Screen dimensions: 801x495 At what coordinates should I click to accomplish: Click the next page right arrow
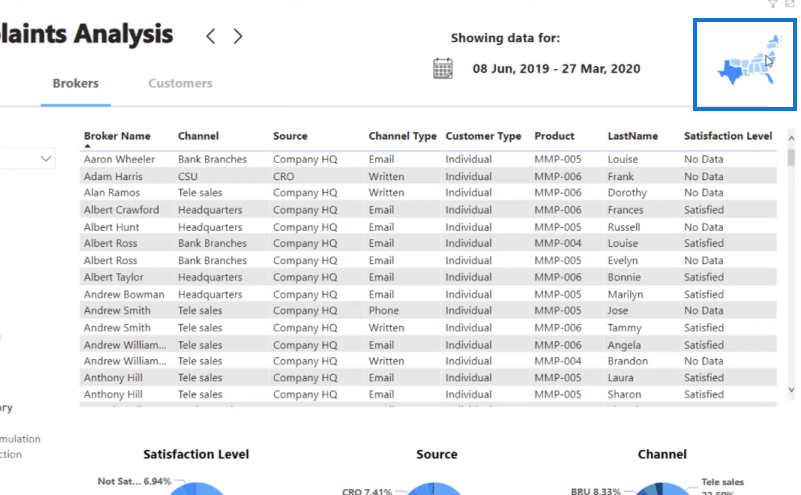pyautogui.click(x=238, y=36)
